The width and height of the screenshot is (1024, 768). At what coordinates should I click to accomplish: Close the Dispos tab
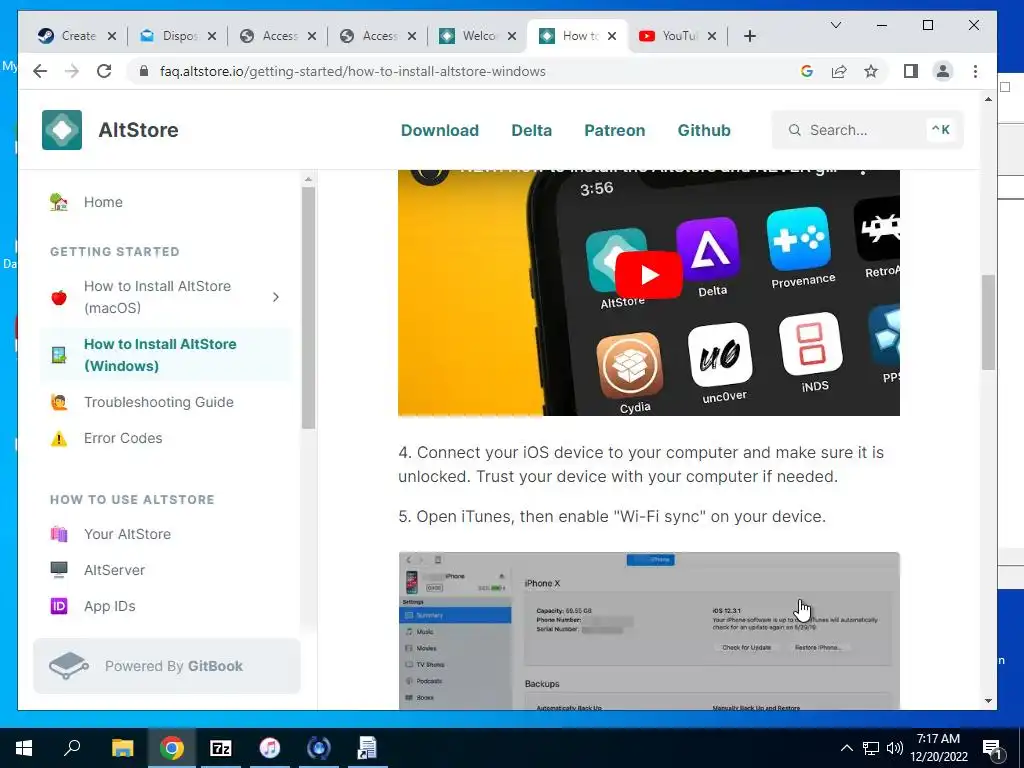pos(212,36)
